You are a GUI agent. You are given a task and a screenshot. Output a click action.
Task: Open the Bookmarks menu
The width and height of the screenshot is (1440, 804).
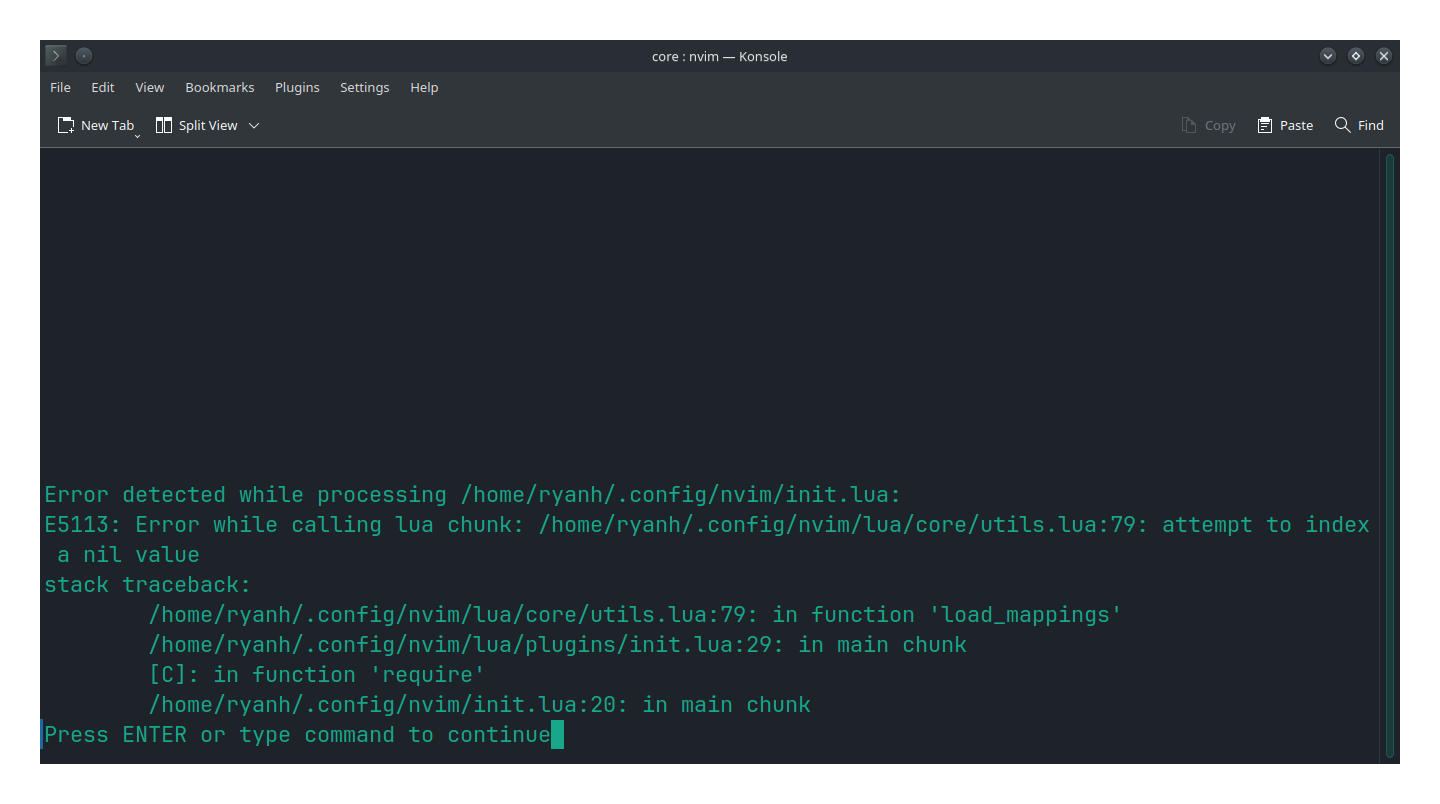[219, 87]
